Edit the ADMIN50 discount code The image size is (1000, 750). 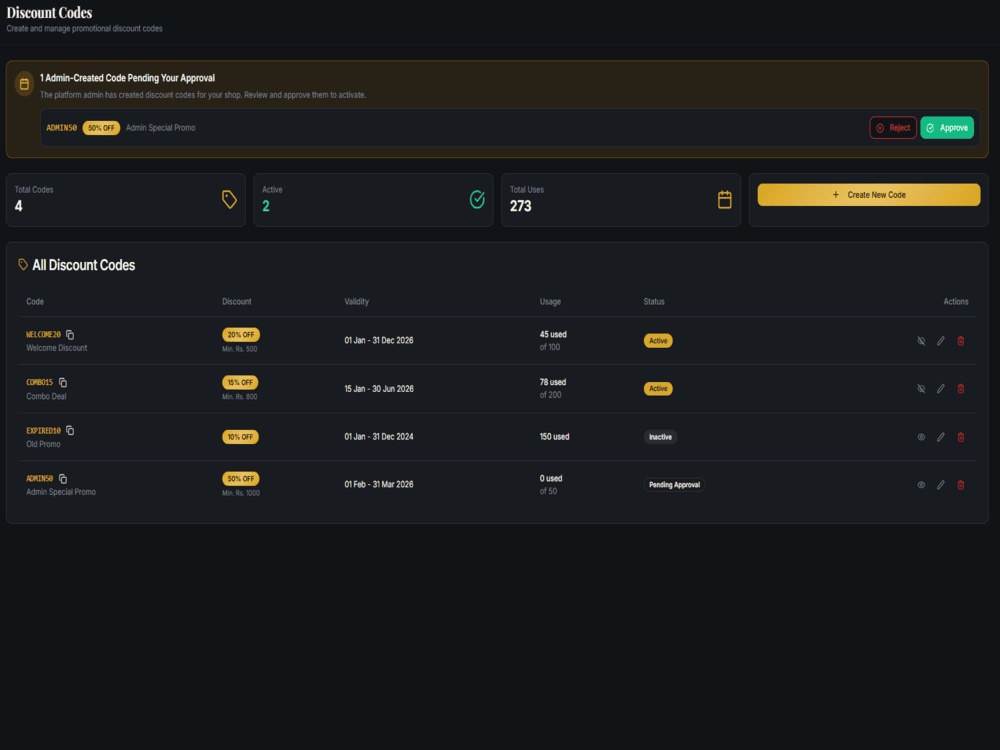(941, 485)
